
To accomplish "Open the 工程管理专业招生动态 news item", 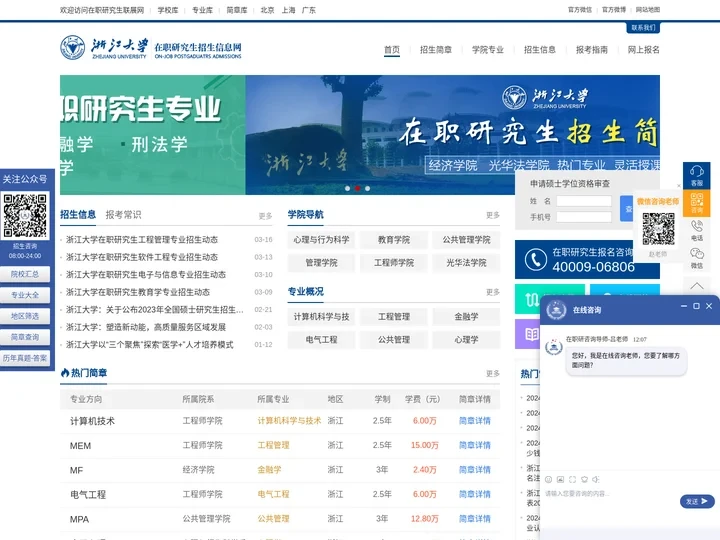I will (x=142, y=240).
